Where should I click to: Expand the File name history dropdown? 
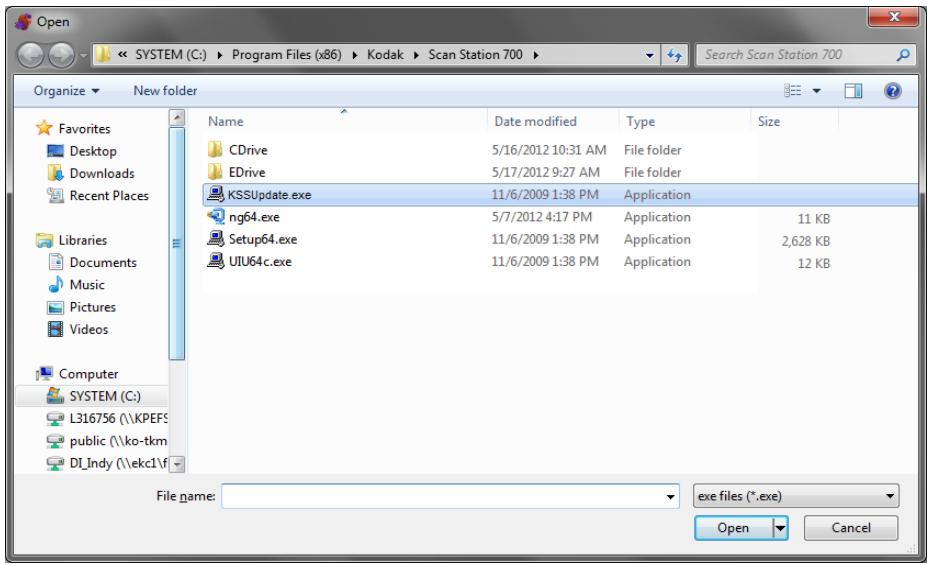670,496
